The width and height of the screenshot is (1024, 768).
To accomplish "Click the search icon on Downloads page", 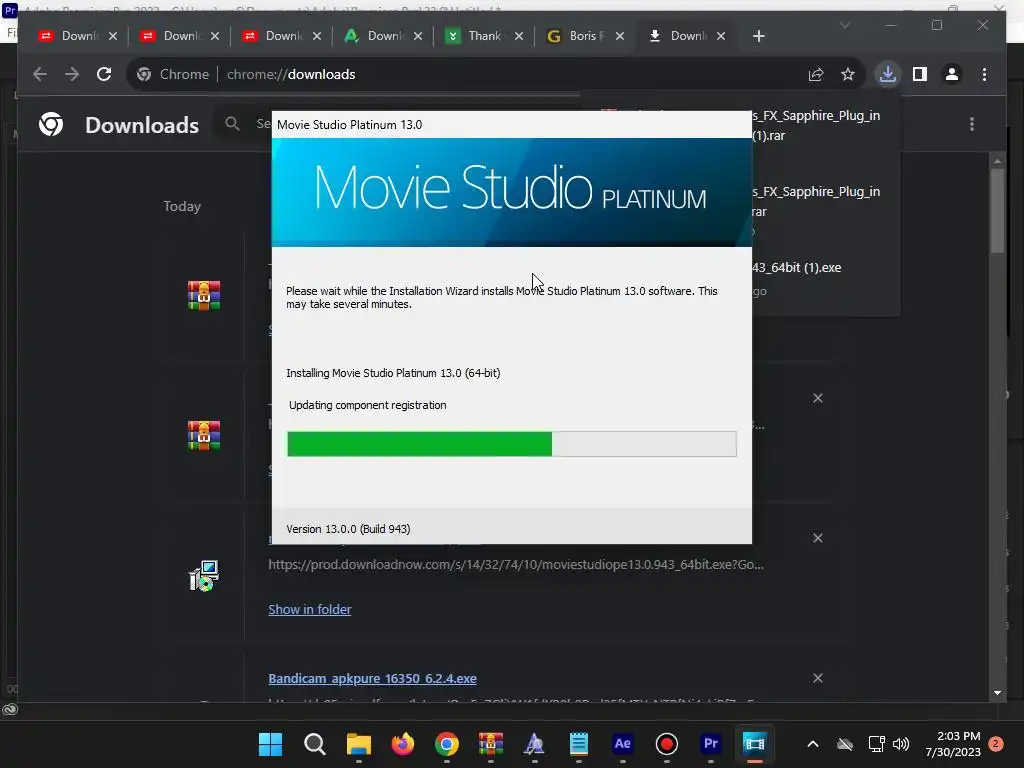I will click(232, 123).
